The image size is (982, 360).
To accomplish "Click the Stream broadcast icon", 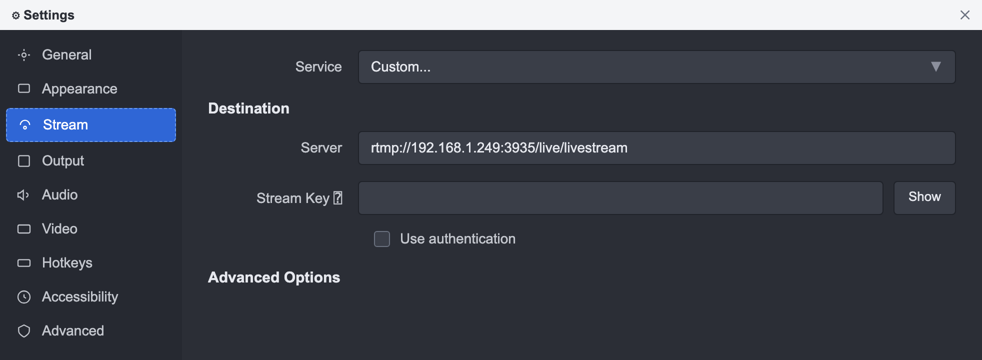I will [x=25, y=125].
